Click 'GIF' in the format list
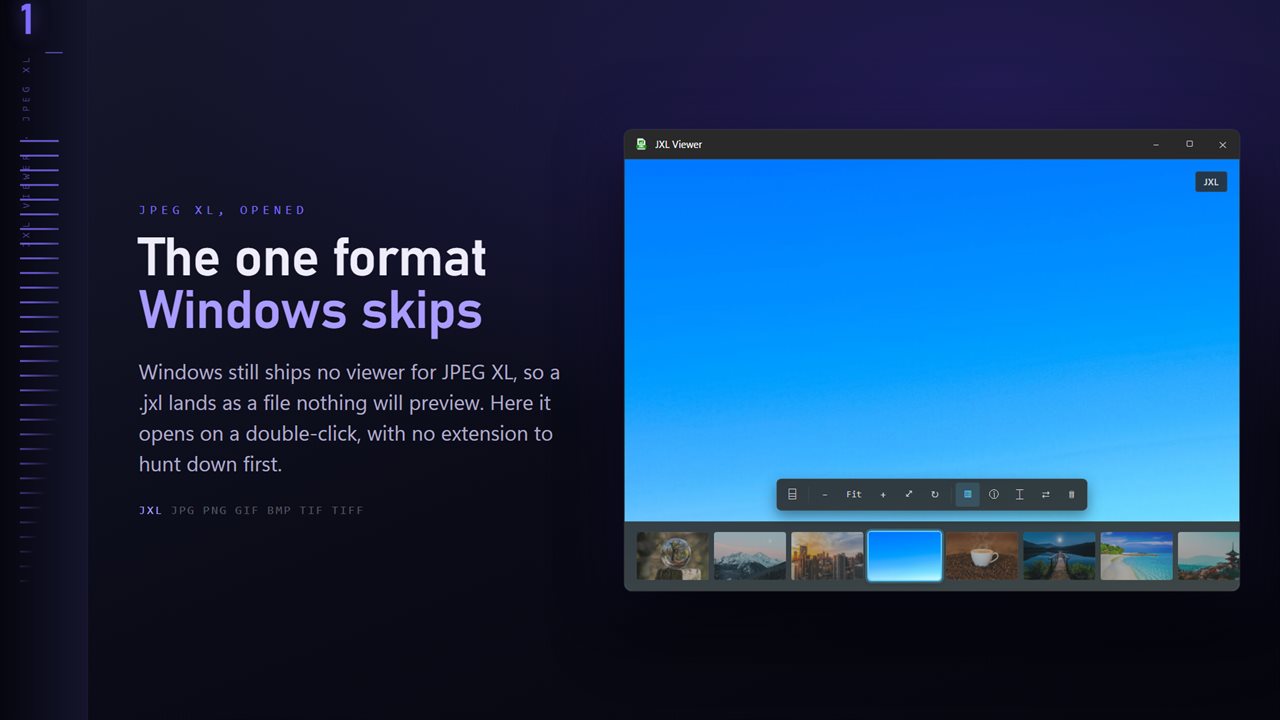1280x720 pixels. click(247, 510)
